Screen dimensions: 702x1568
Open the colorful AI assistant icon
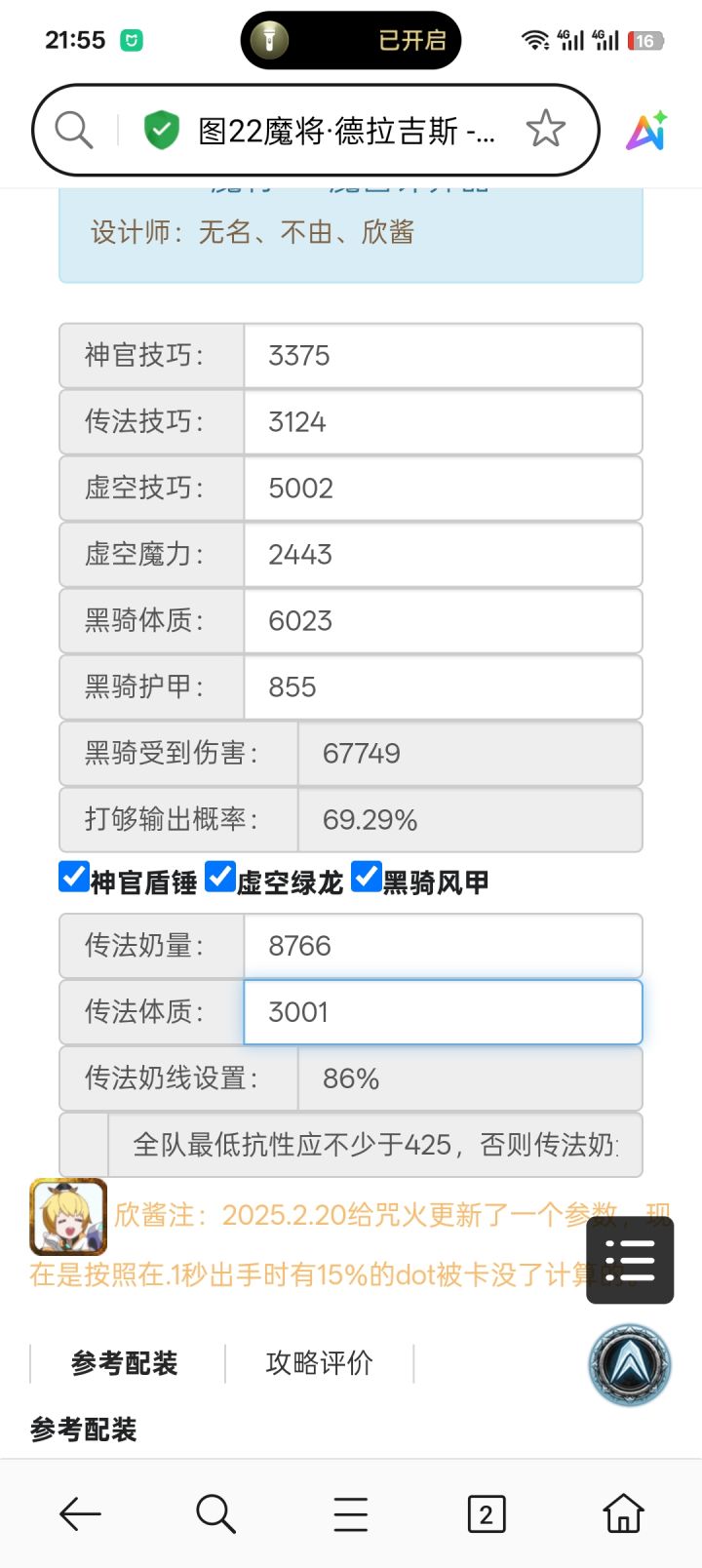click(646, 131)
